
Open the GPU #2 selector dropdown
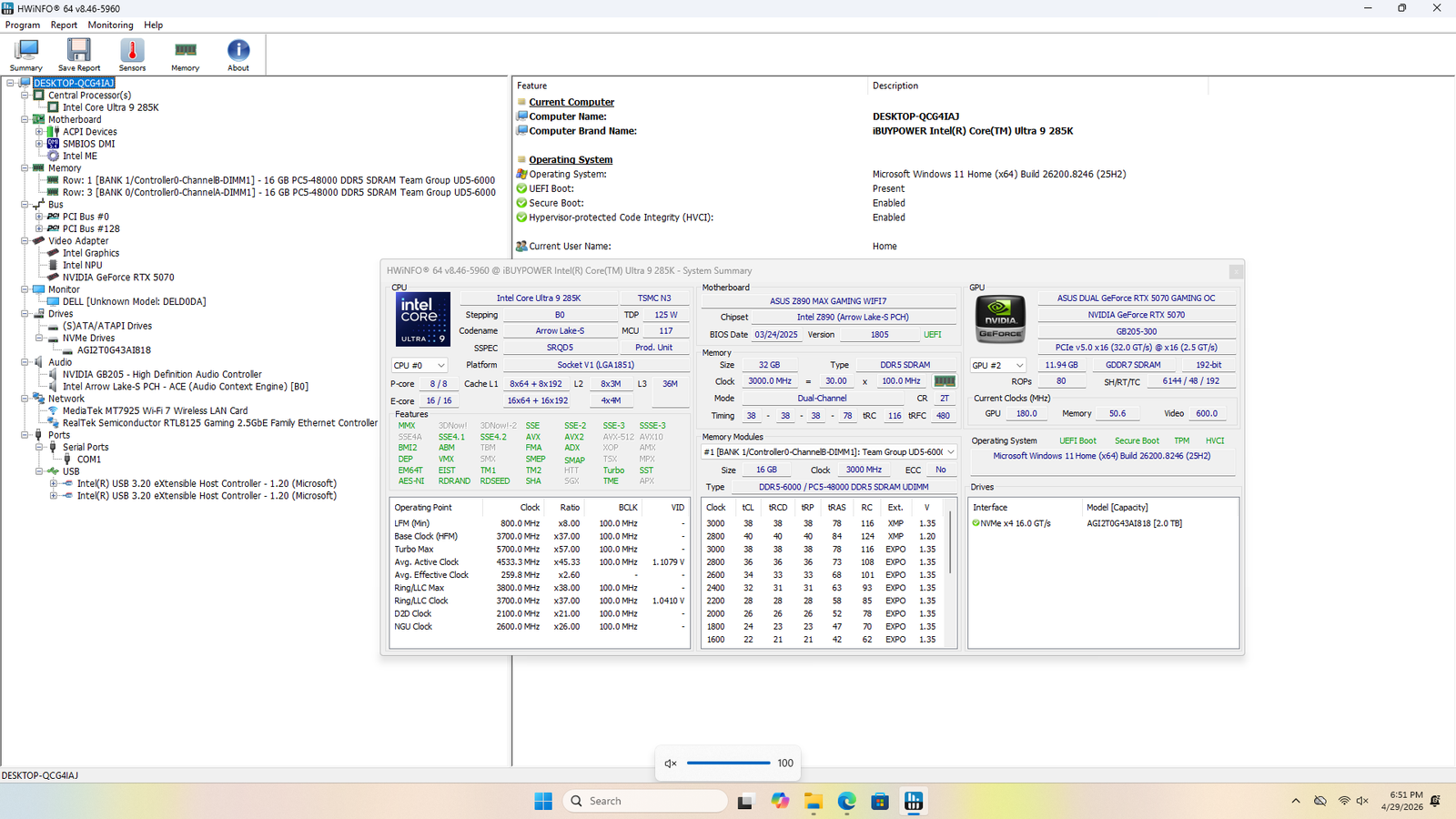tap(998, 365)
